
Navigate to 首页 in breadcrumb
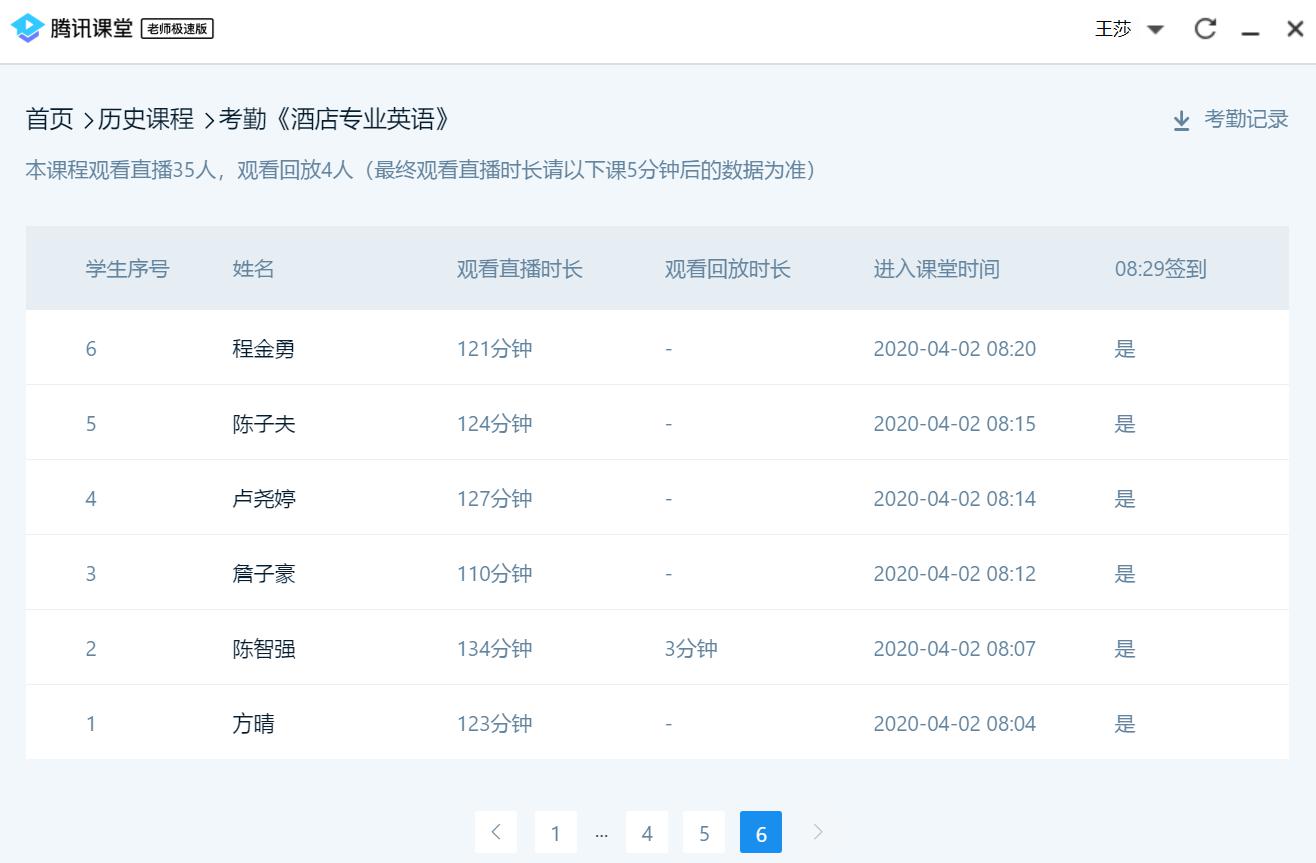[50, 120]
